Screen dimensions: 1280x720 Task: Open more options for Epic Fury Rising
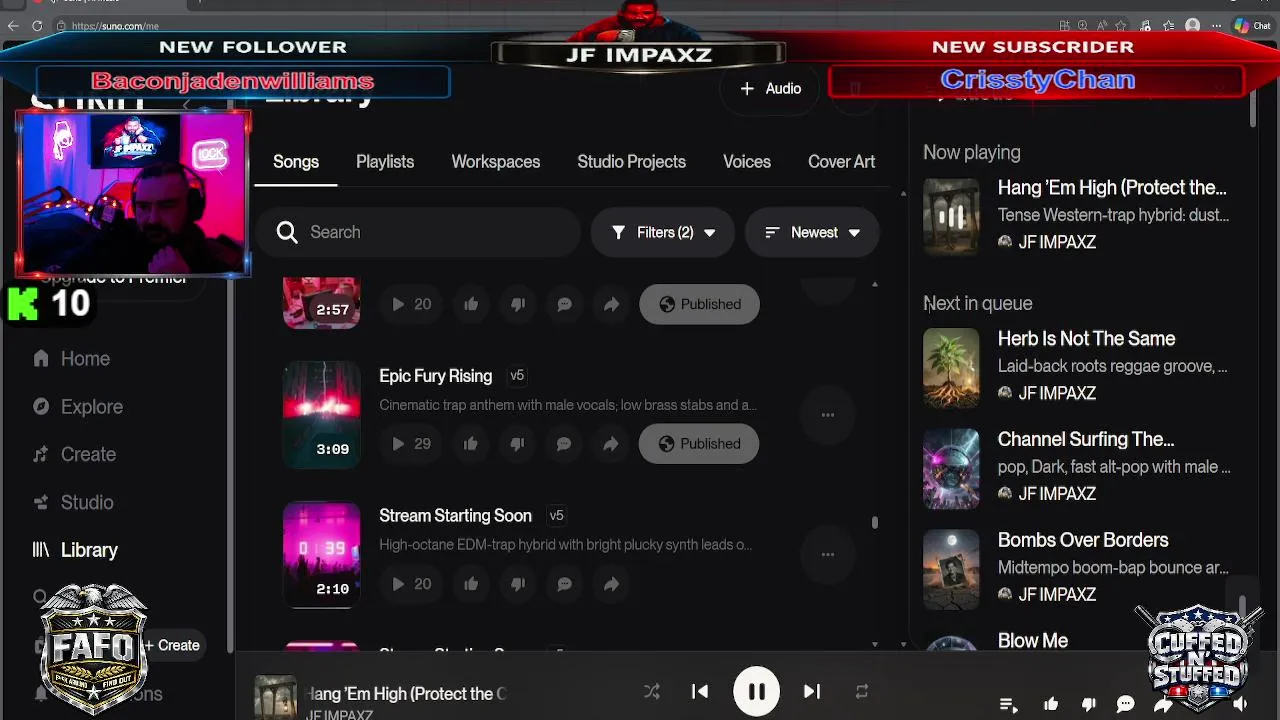[x=828, y=414]
